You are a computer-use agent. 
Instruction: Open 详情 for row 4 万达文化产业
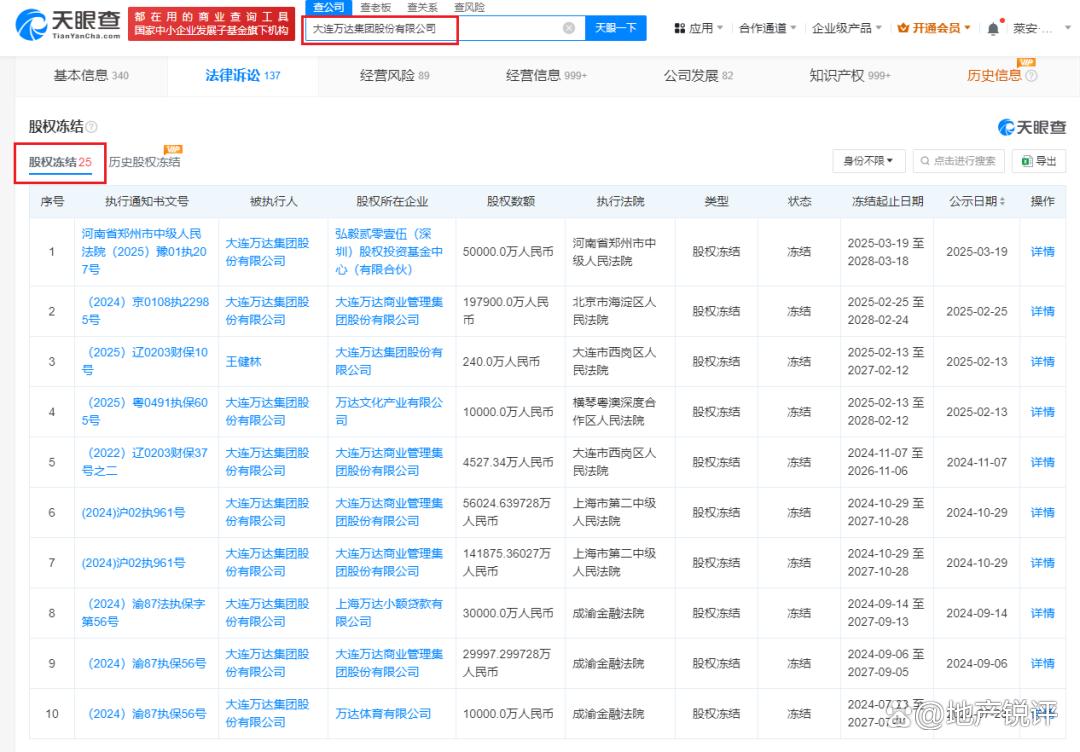(x=1042, y=412)
